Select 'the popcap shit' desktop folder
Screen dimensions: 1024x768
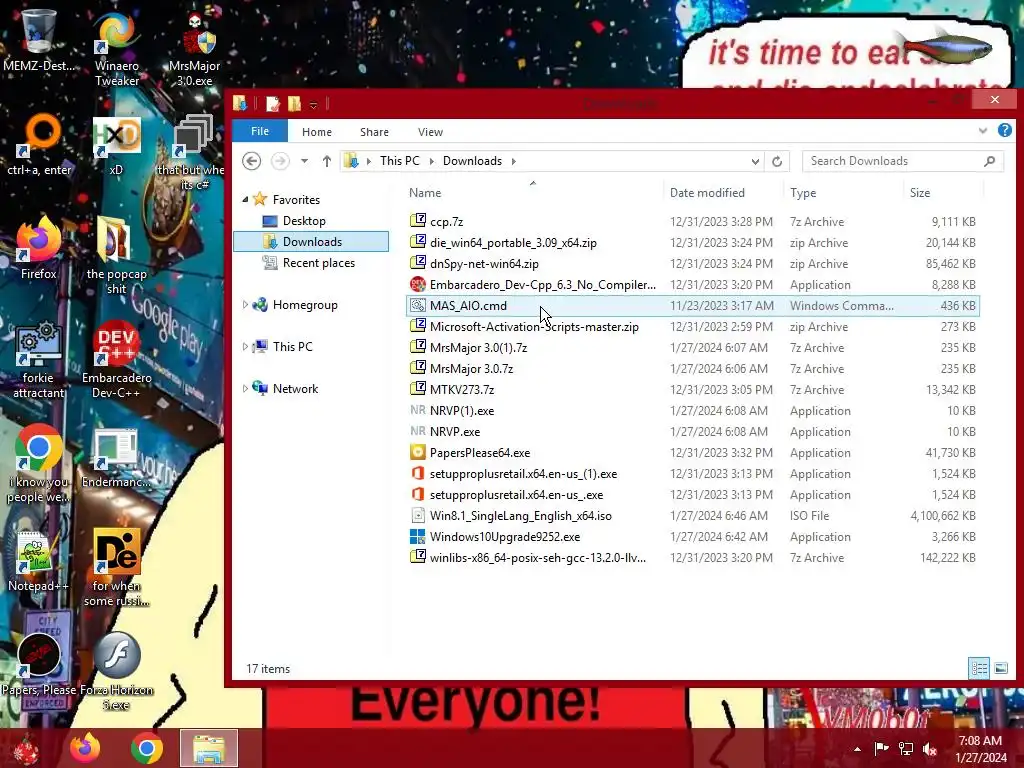point(116,256)
